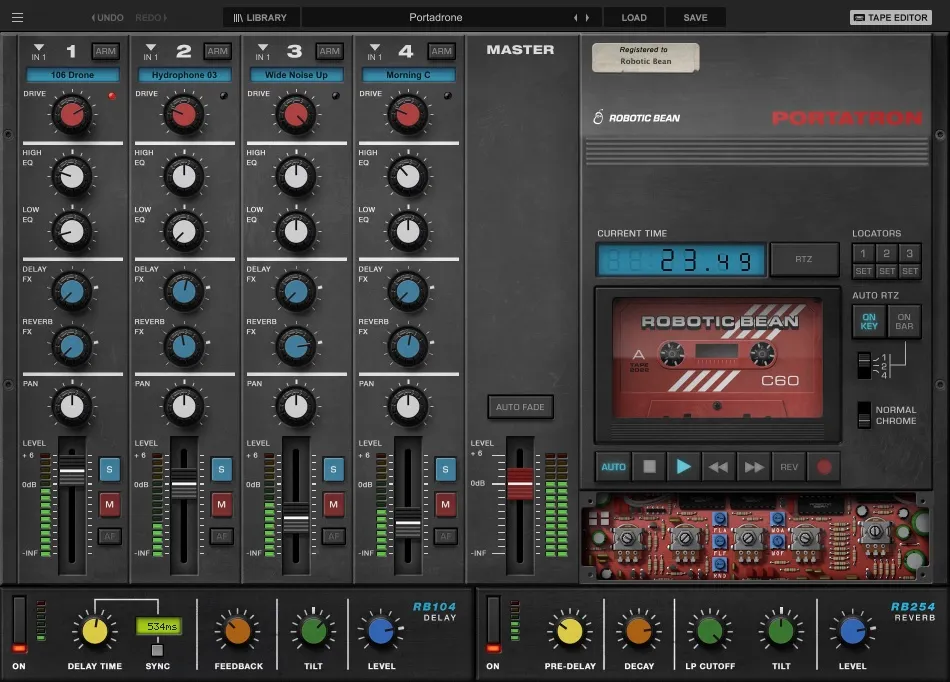
Task: Click channel 4 Delay FX knob
Action: pyautogui.click(x=408, y=291)
